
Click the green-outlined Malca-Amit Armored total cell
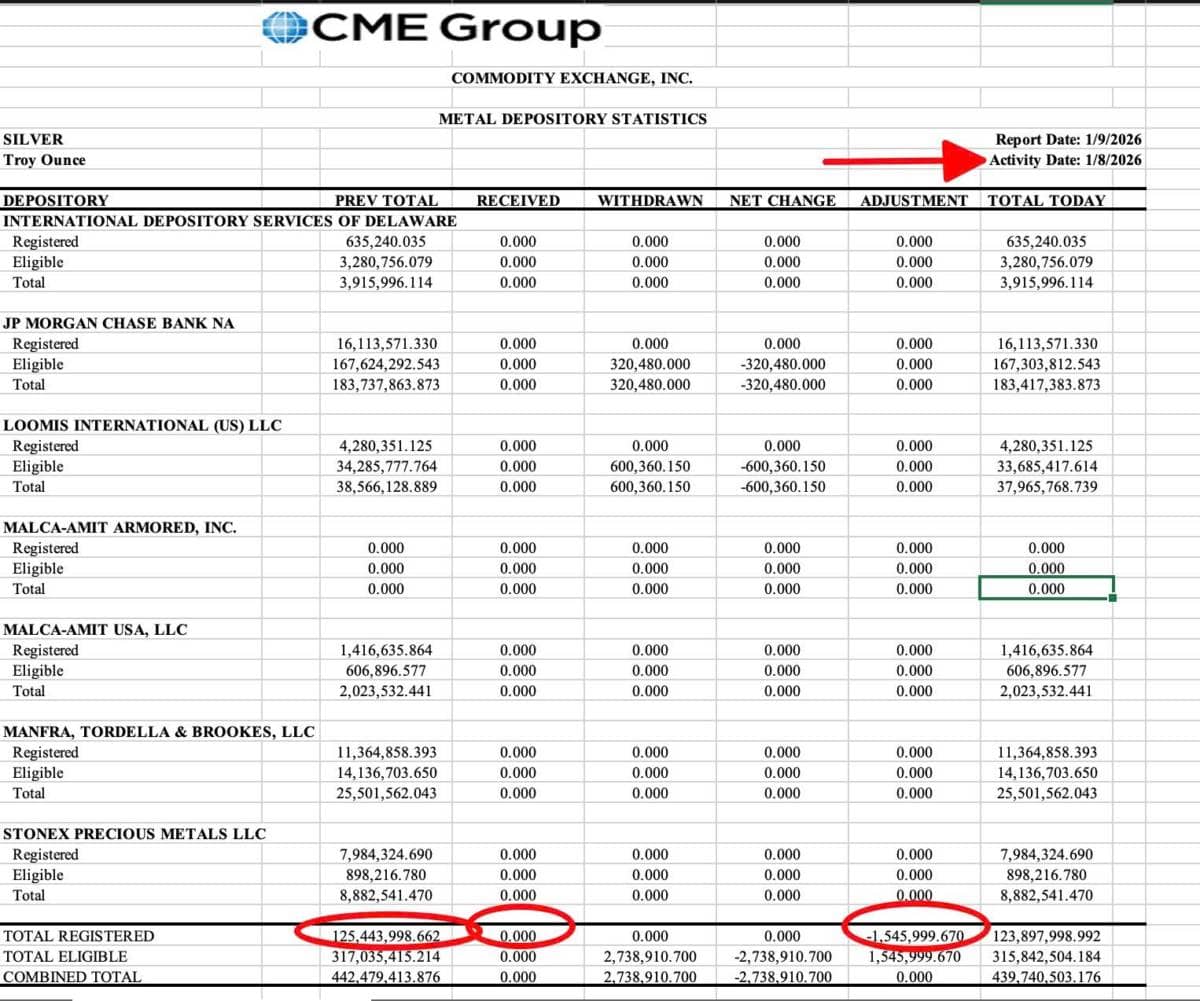pos(1046,589)
